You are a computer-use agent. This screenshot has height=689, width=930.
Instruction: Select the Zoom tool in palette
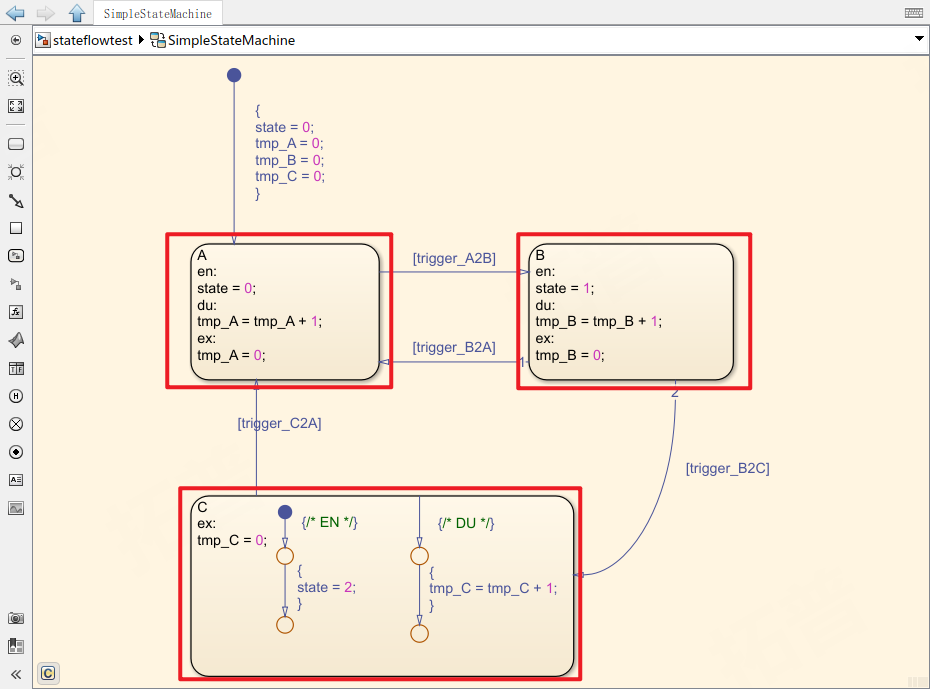[16, 78]
